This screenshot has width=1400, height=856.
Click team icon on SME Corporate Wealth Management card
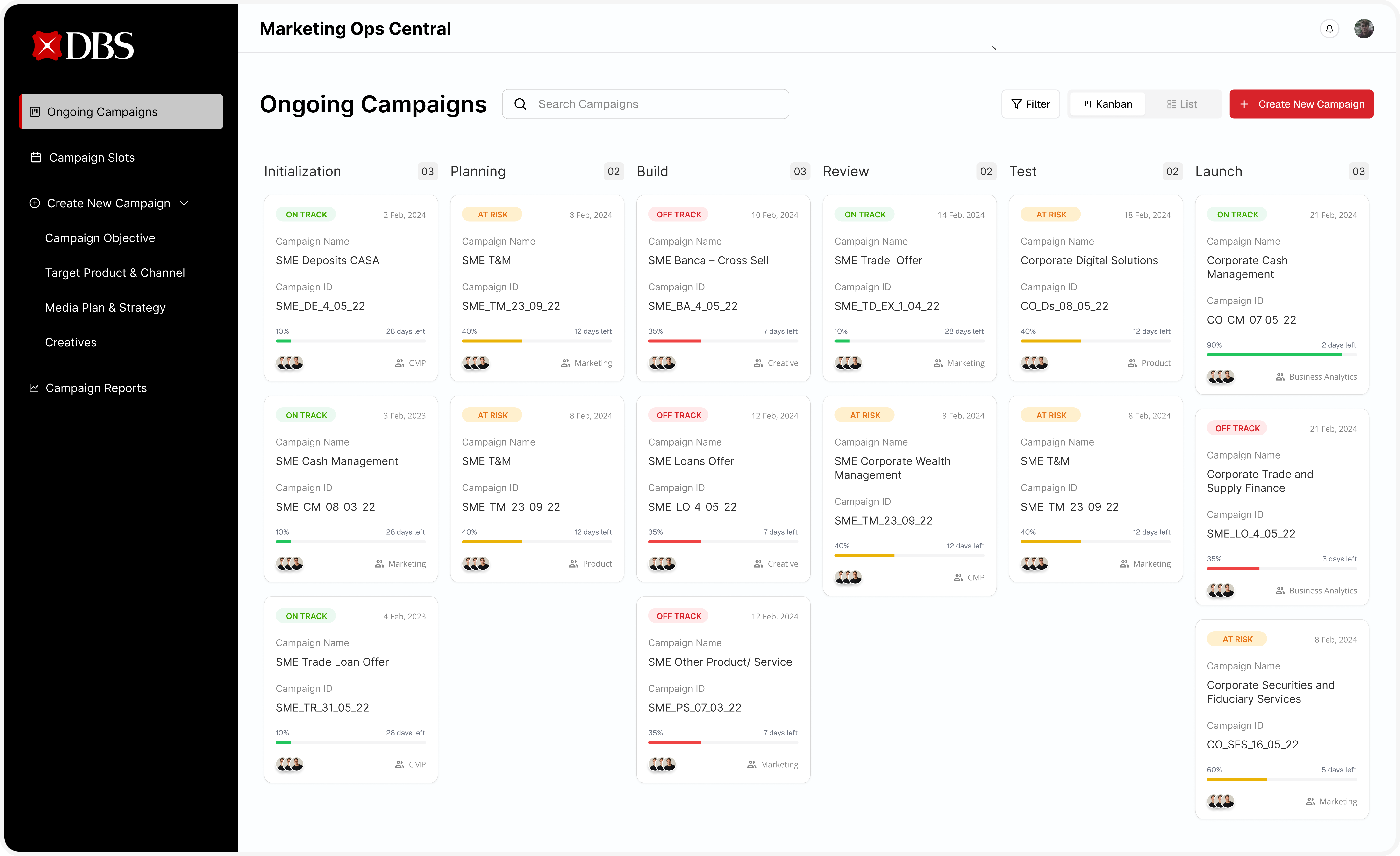(958, 577)
